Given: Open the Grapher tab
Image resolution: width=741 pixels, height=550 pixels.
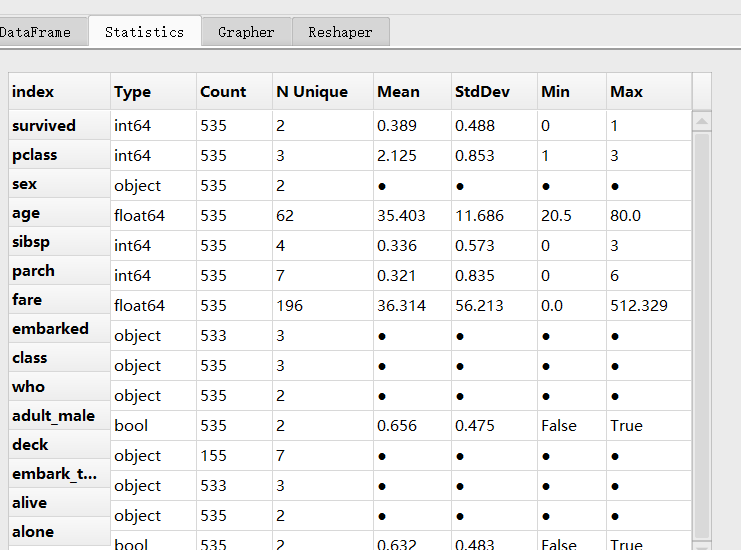Looking at the screenshot, I should click(246, 32).
